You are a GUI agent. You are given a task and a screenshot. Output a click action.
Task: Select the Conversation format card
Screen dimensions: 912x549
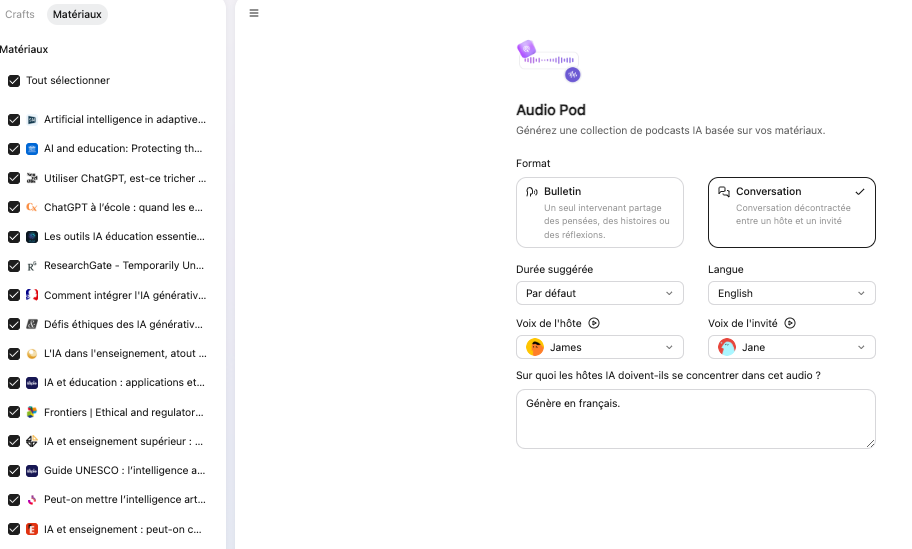[791, 212]
